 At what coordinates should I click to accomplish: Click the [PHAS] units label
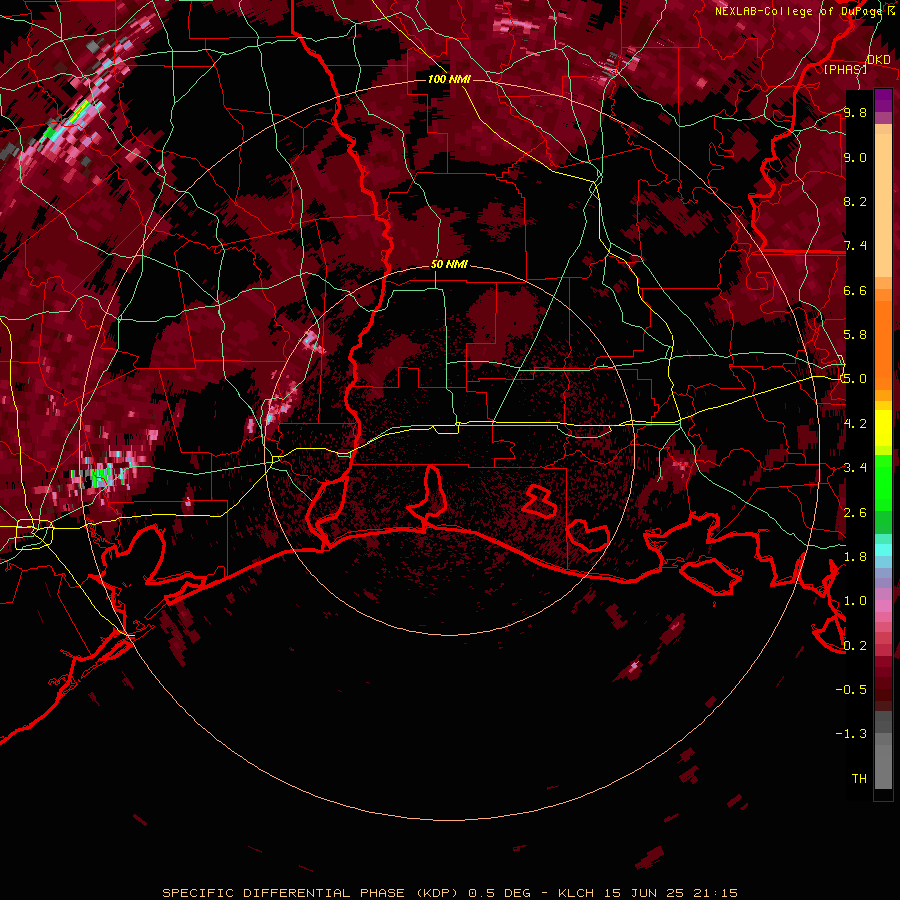845,69
